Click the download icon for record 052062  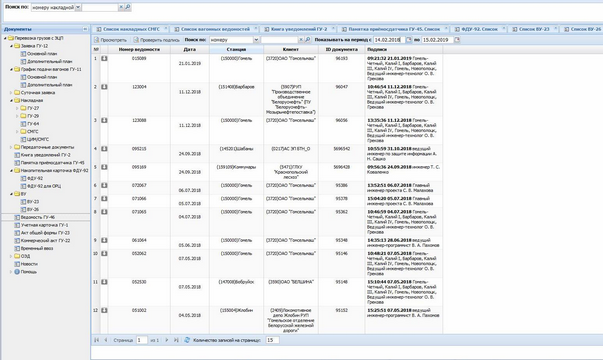pyautogui.click(x=104, y=253)
